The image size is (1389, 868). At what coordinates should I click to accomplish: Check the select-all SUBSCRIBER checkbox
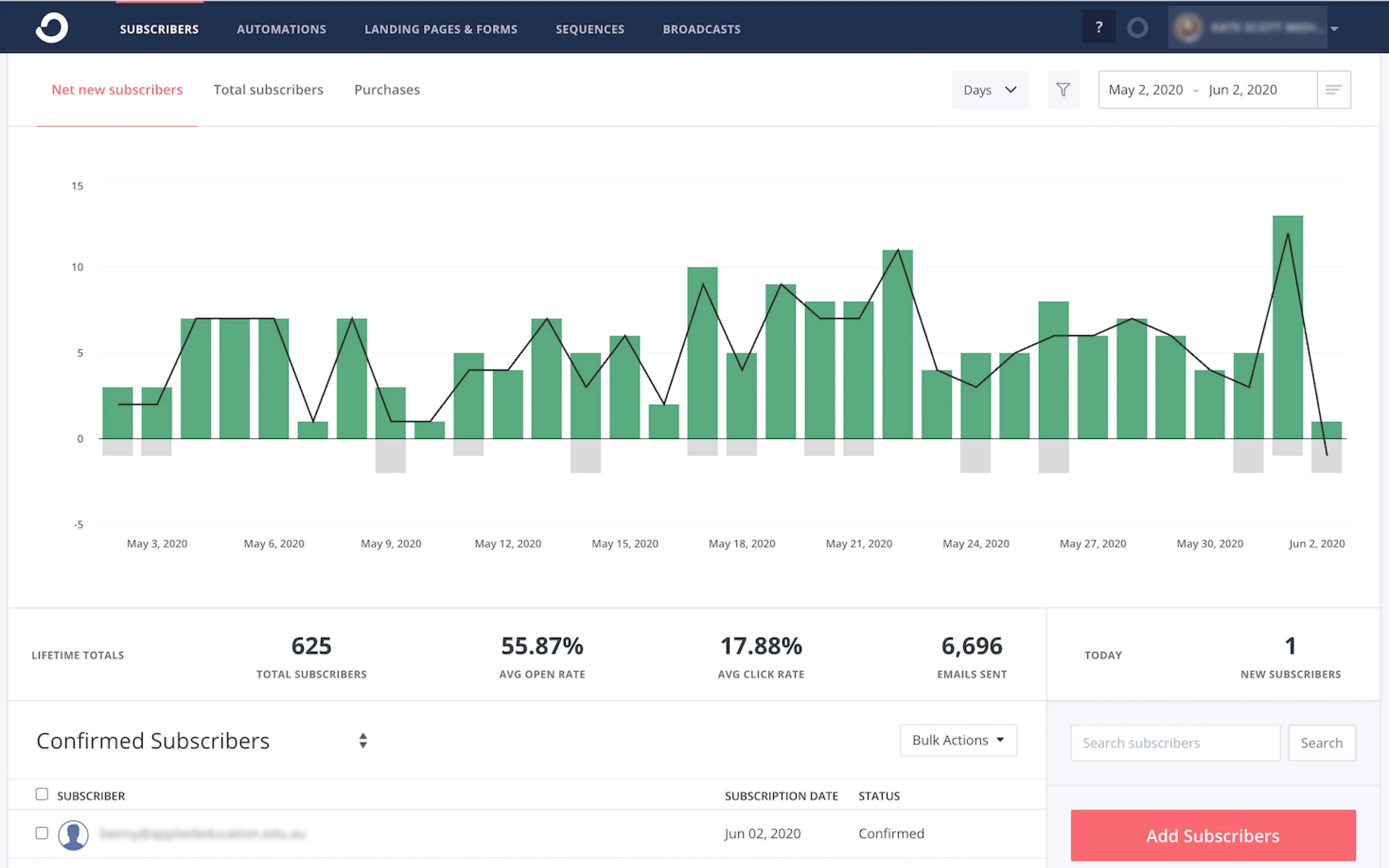(x=42, y=795)
